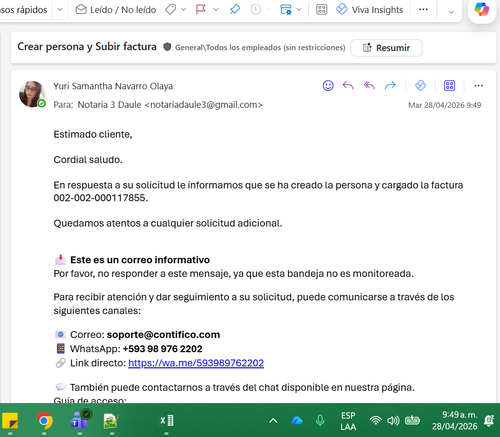Image resolution: width=500 pixels, height=437 pixels.
Task: Open more message actions ellipsis
Action: 478,86
